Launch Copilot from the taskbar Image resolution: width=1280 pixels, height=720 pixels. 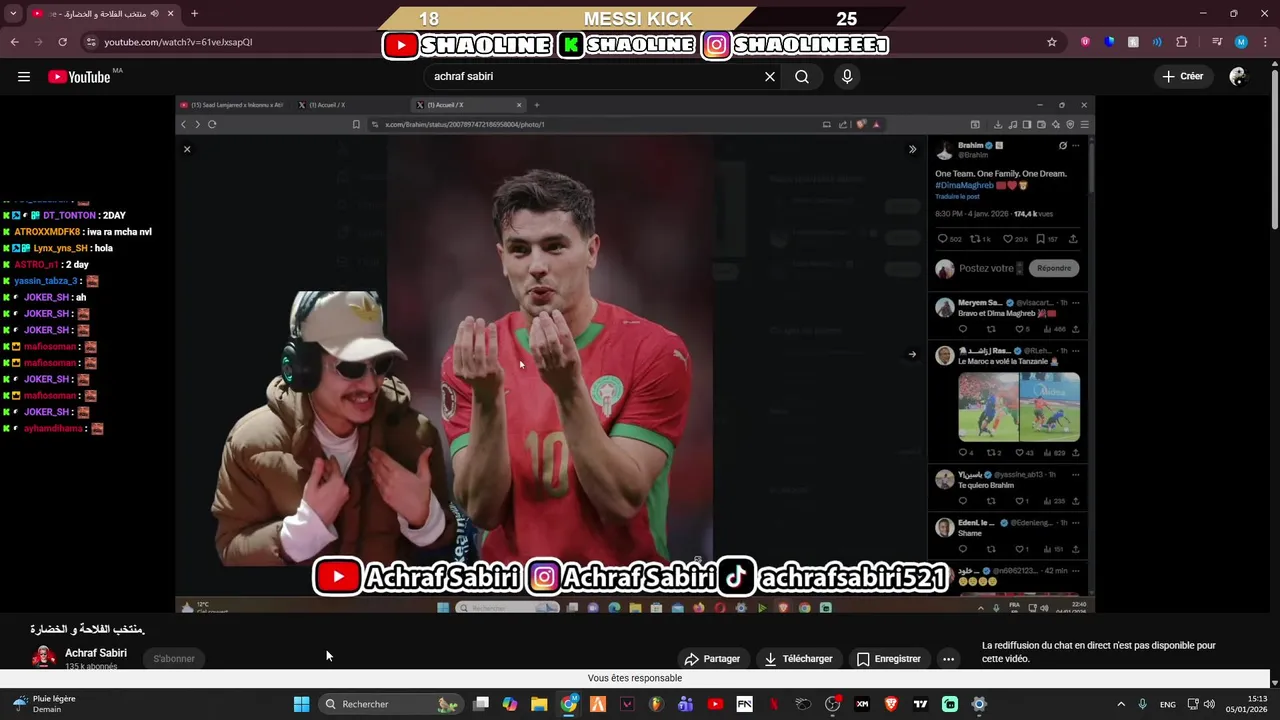[510, 704]
